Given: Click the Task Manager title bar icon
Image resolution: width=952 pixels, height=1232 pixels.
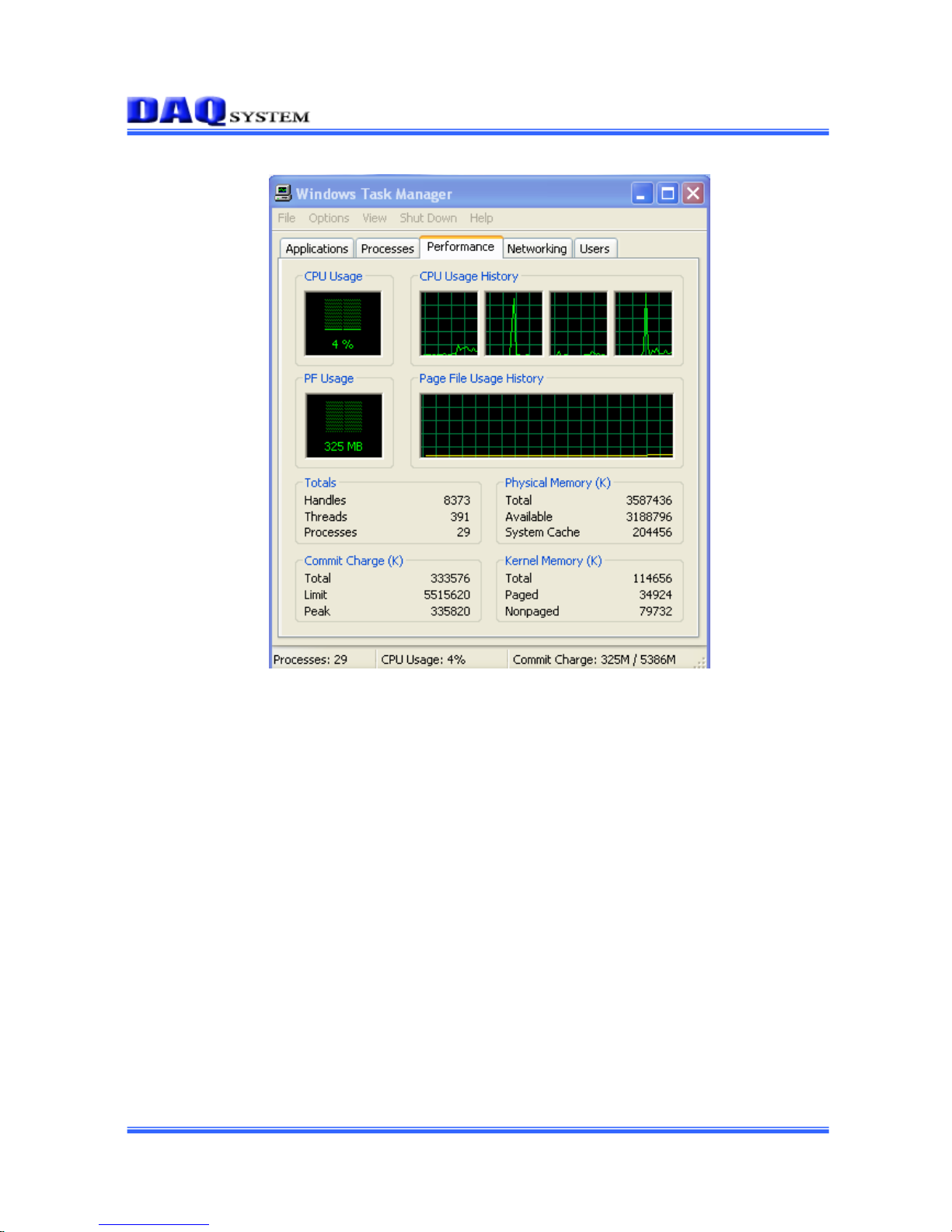Looking at the screenshot, I should [x=283, y=193].
